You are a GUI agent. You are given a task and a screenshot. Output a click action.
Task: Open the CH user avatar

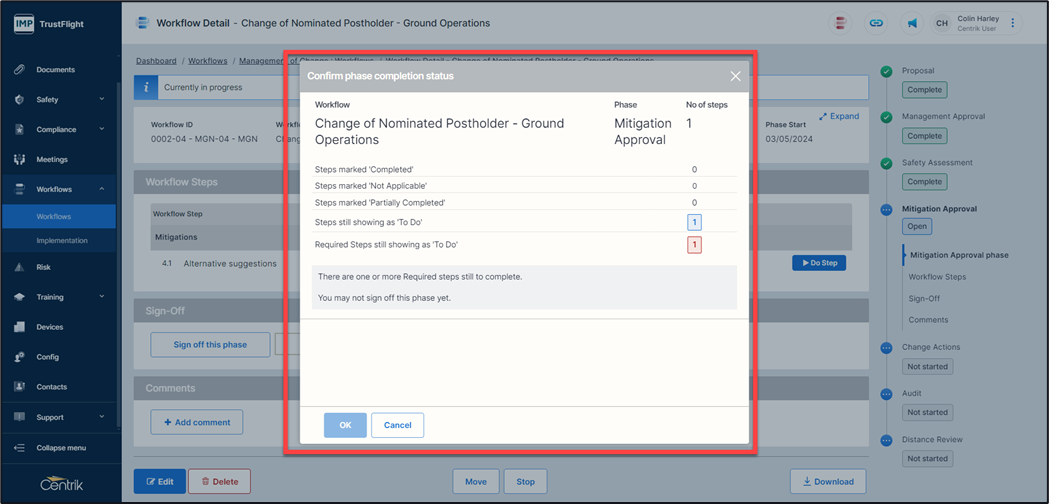pos(942,23)
